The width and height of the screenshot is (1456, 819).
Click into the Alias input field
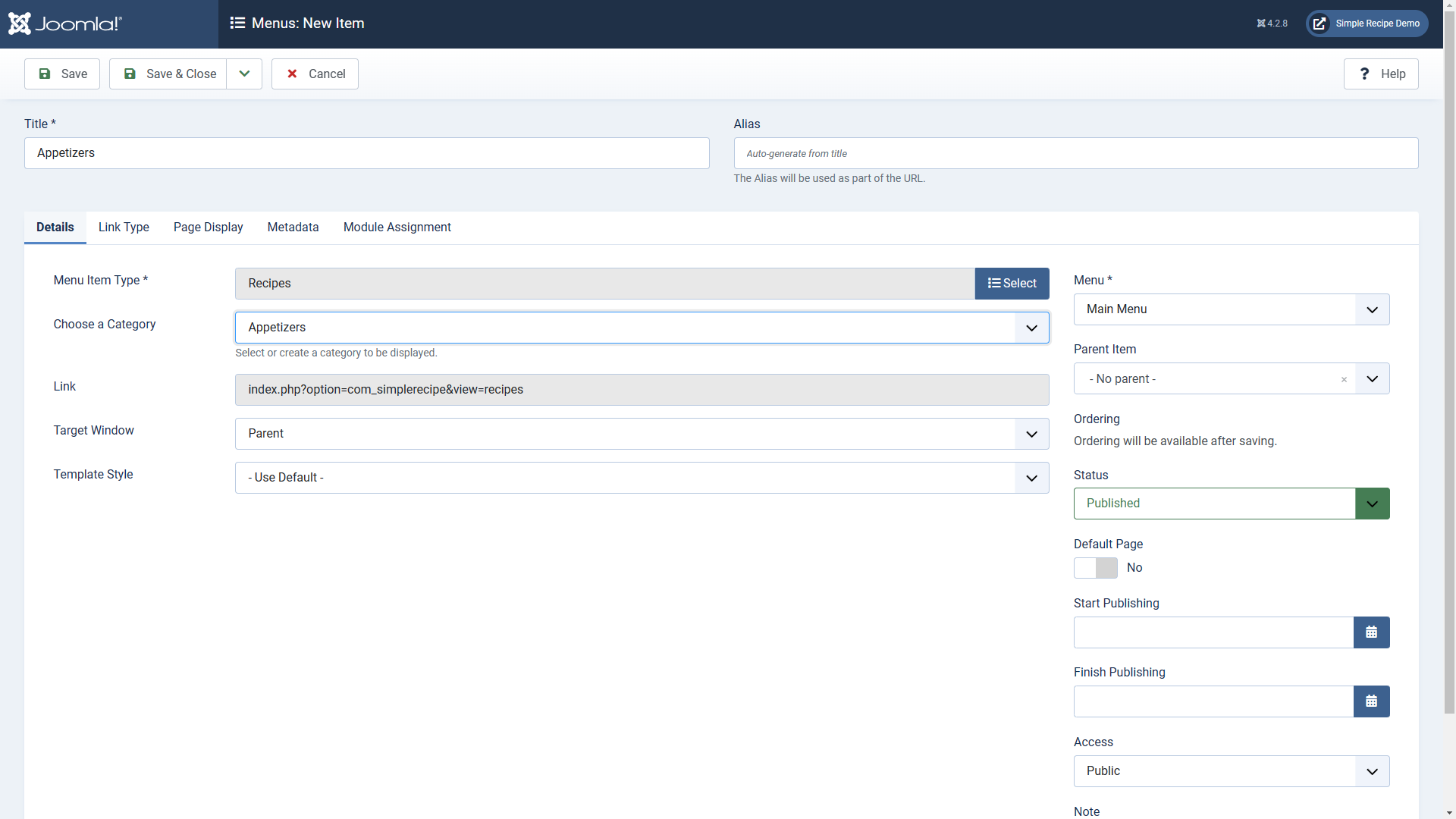click(x=1075, y=153)
